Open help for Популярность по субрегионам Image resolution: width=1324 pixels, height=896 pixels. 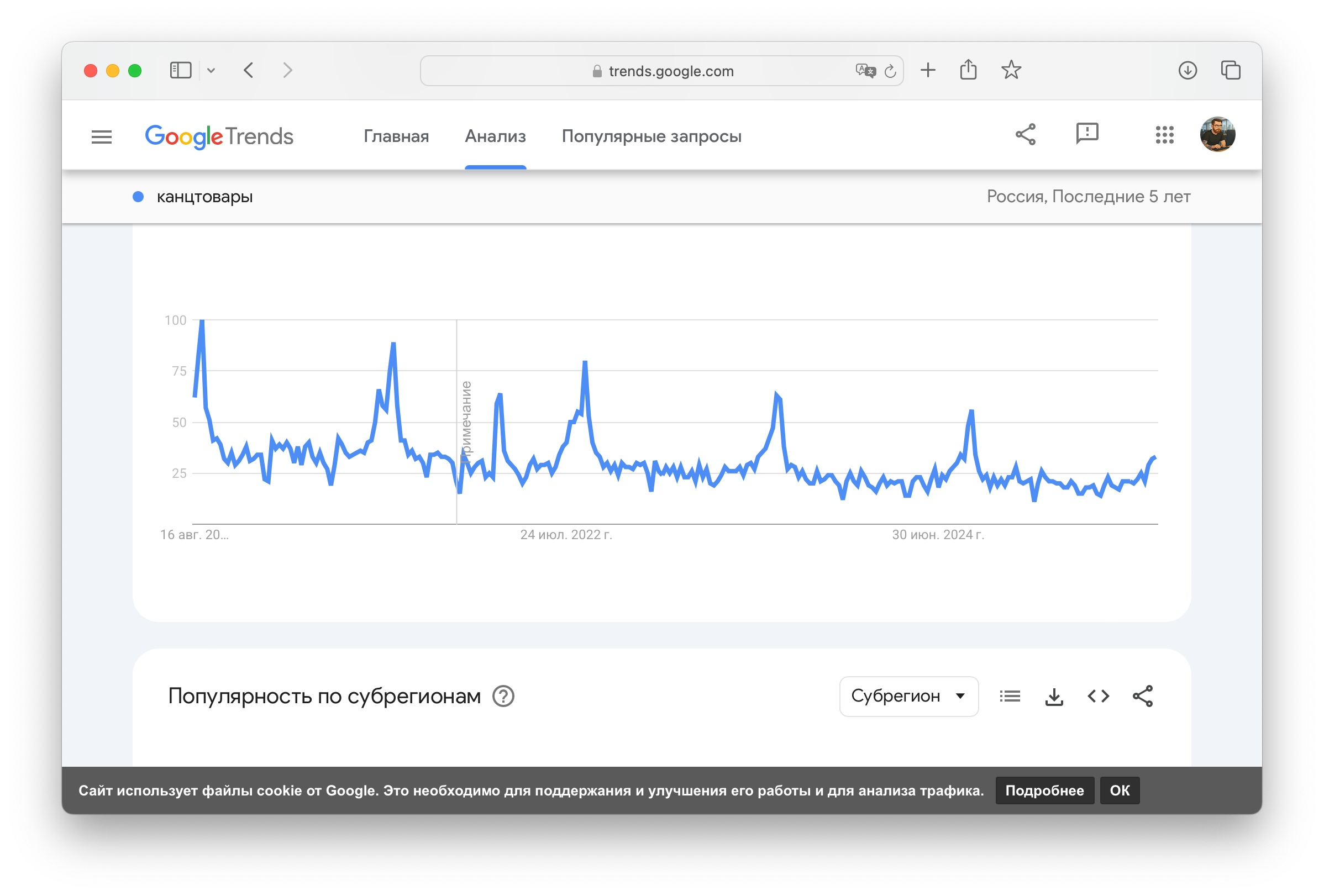(x=503, y=696)
